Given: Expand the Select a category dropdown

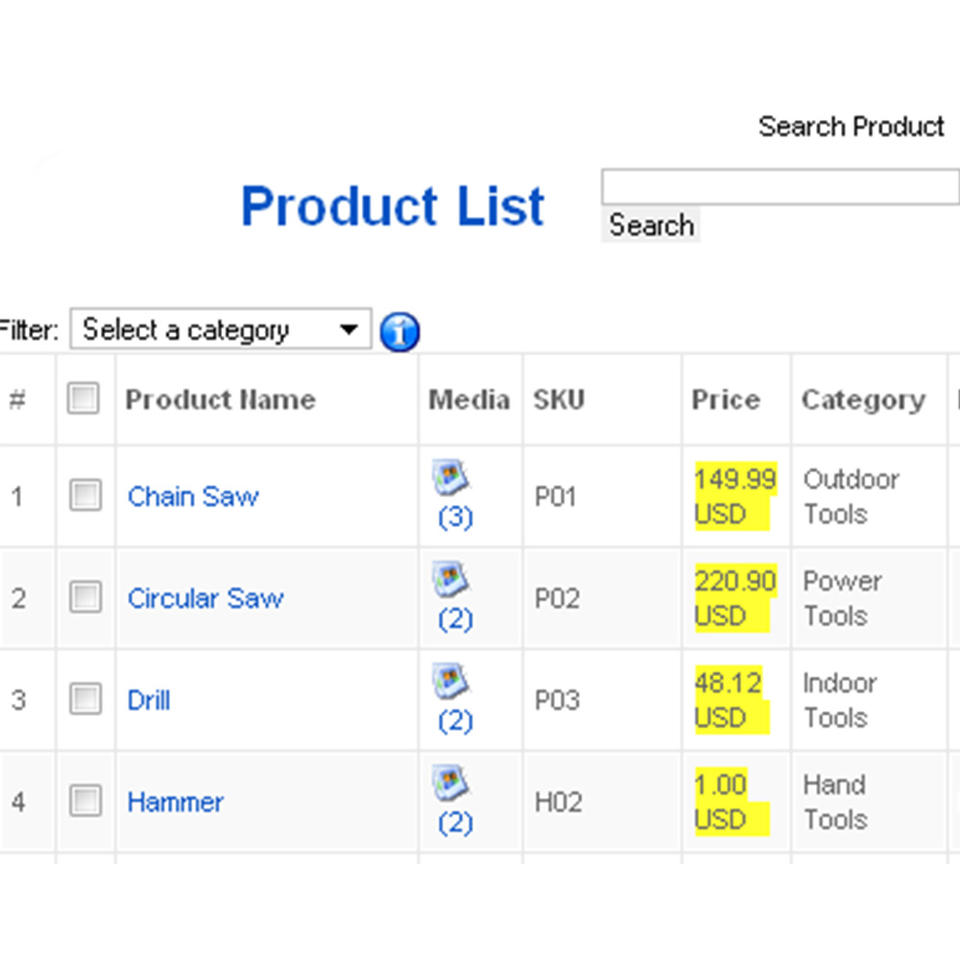Looking at the screenshot, I should click(x=220, y=329).
